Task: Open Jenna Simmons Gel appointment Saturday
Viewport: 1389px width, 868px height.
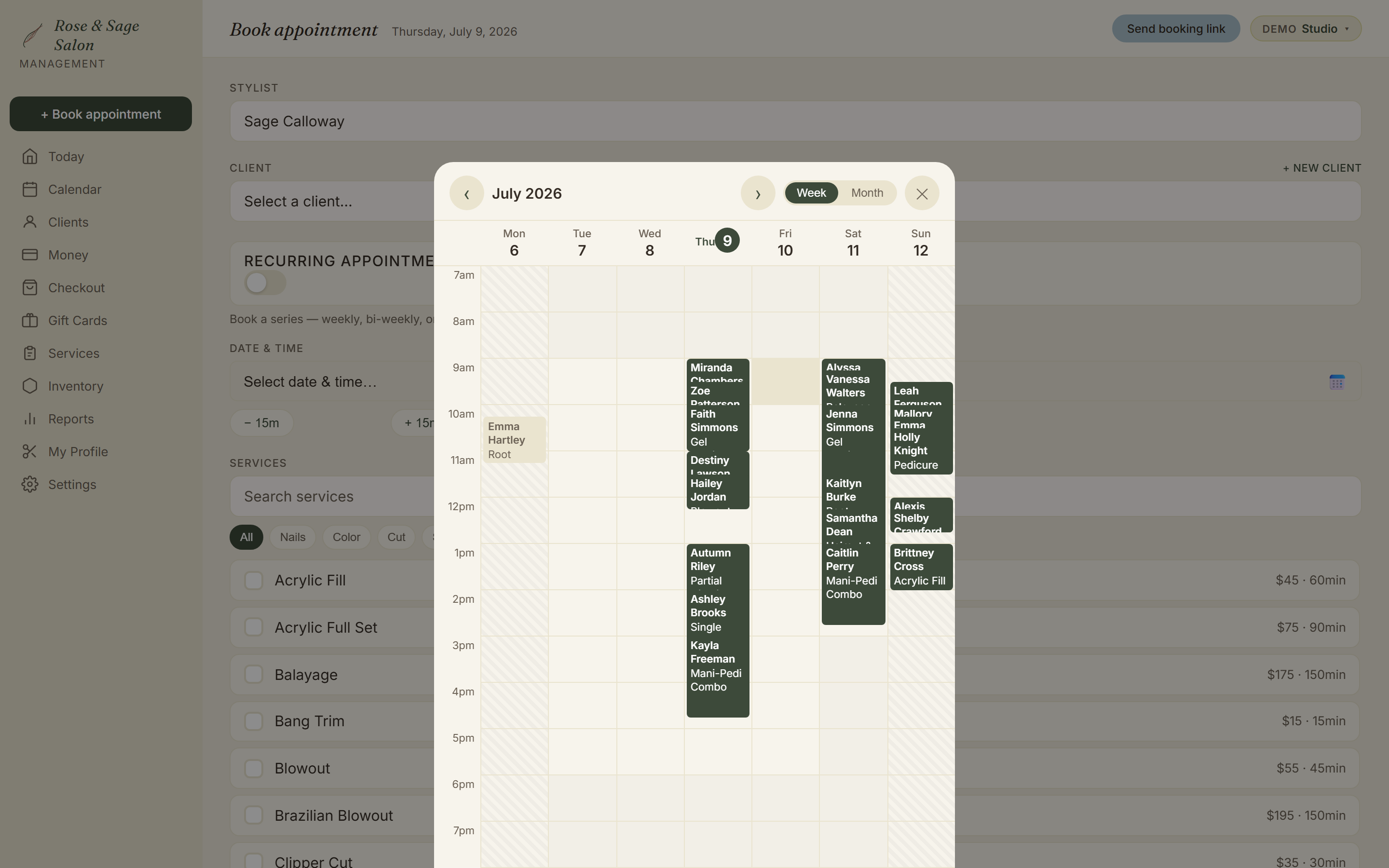Action: (x=853, y=428)
